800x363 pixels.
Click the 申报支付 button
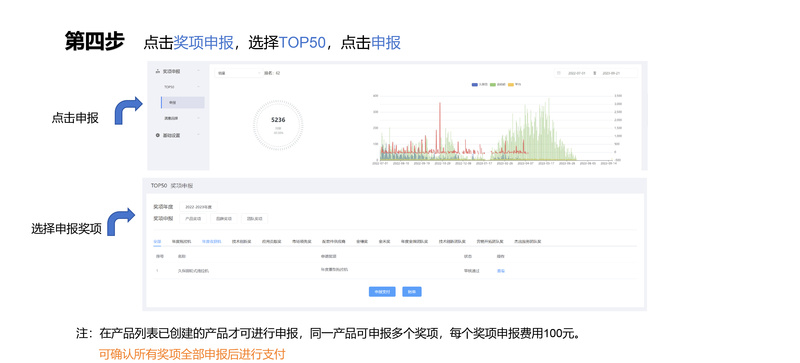click(382, 292)
